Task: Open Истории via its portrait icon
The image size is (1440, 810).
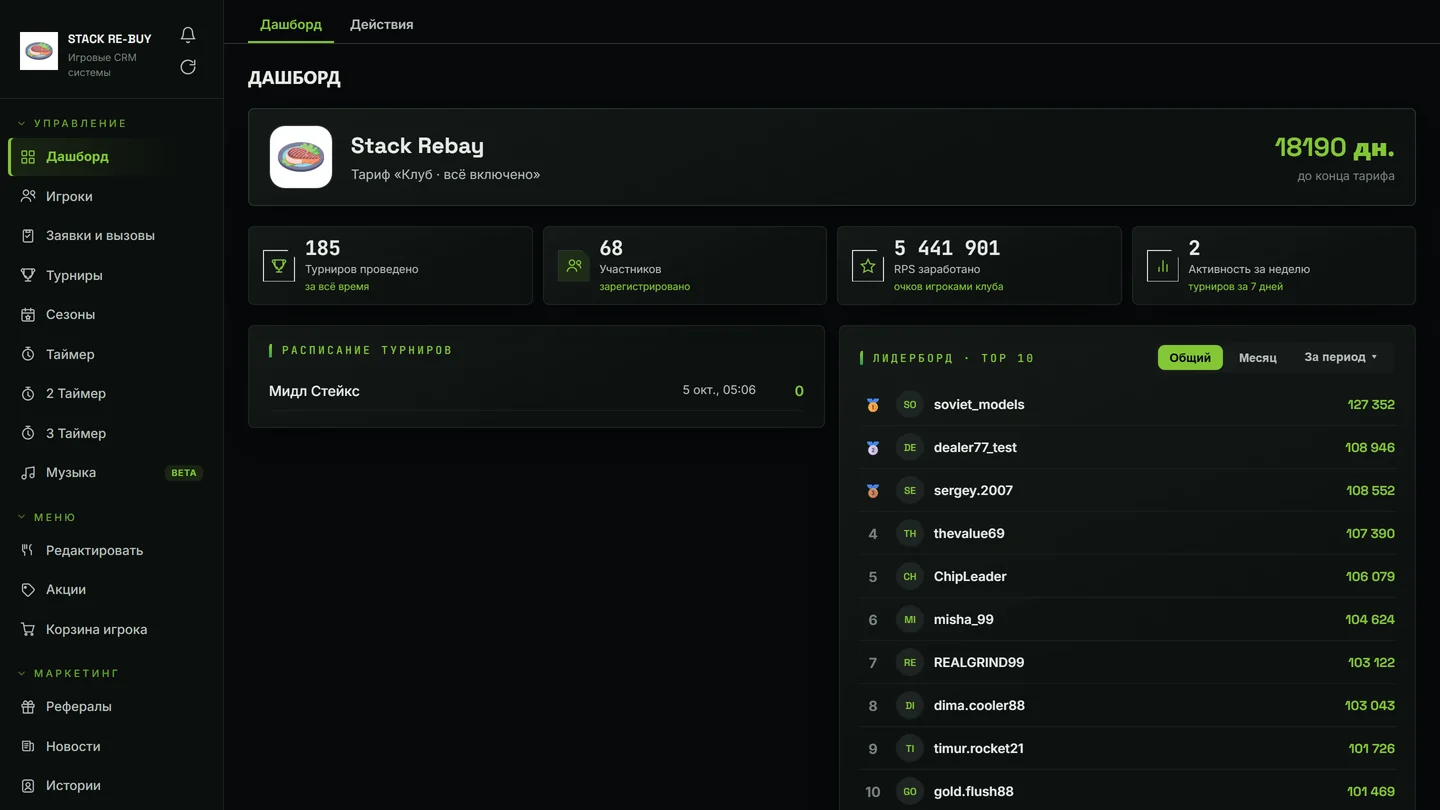Action: click(x=28, y=786)
